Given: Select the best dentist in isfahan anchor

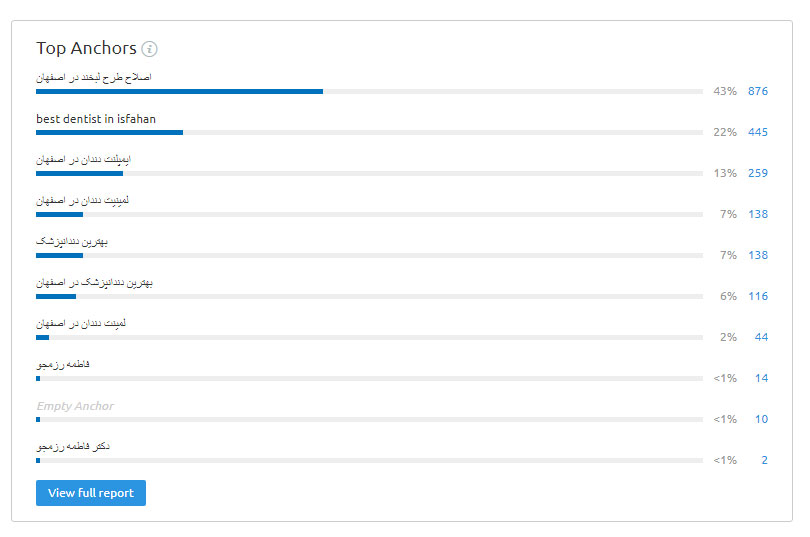Looking at the screenshot, I should 96,119.
